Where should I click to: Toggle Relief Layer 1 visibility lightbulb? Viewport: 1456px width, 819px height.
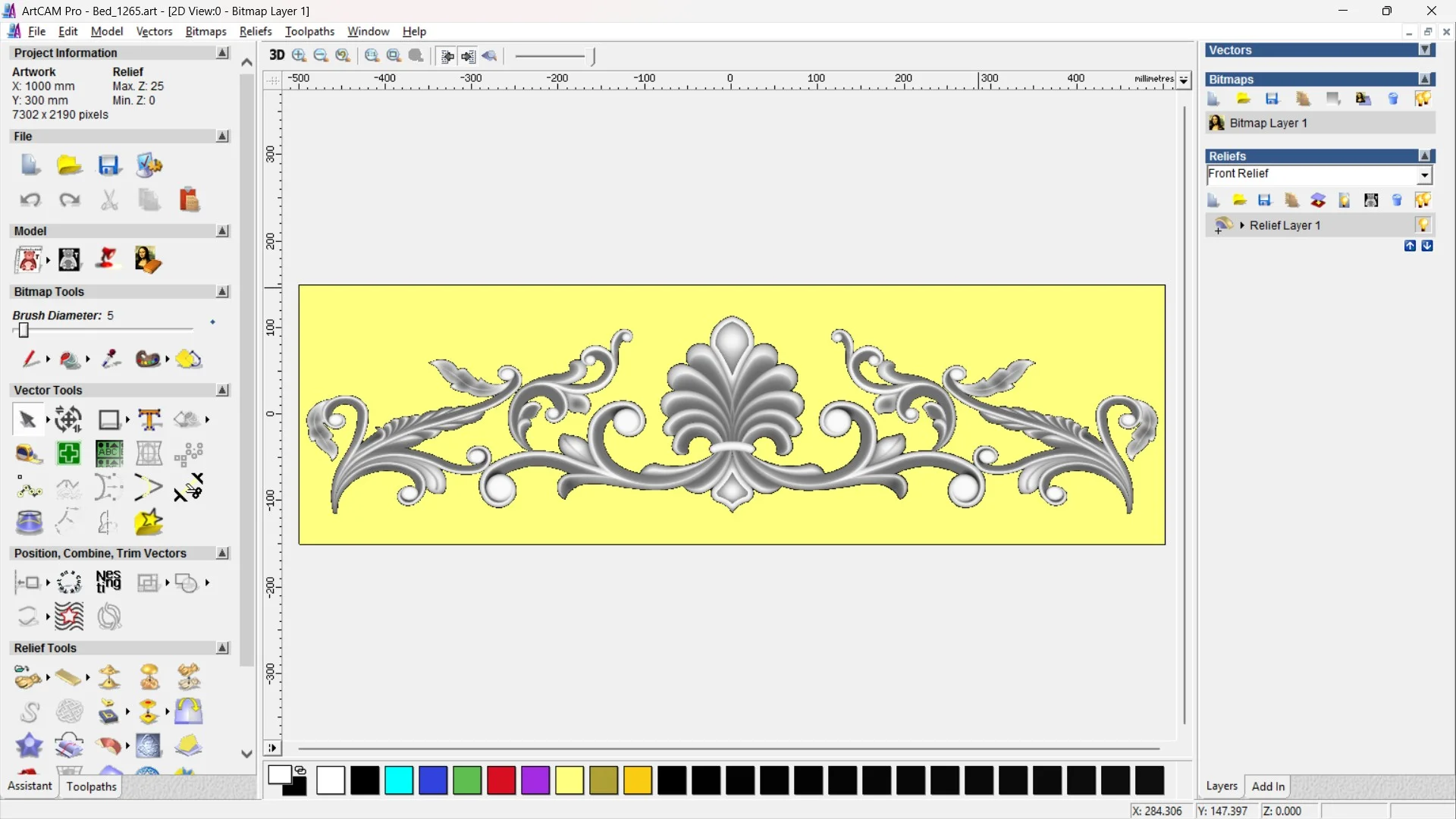pos(1423,225)
